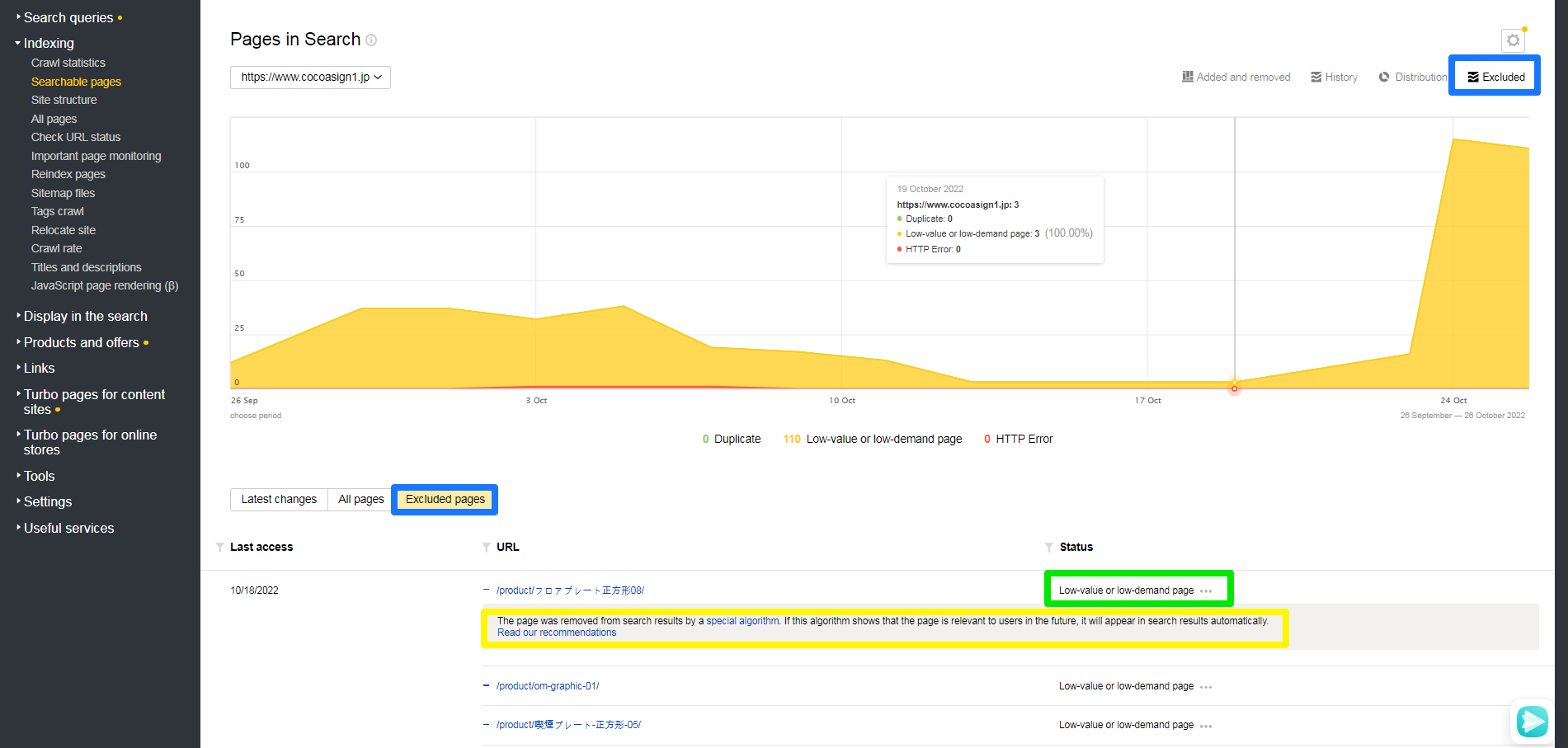Open the chart settings gear icon
The image size is (1568, 748).
pos(1513,40)
